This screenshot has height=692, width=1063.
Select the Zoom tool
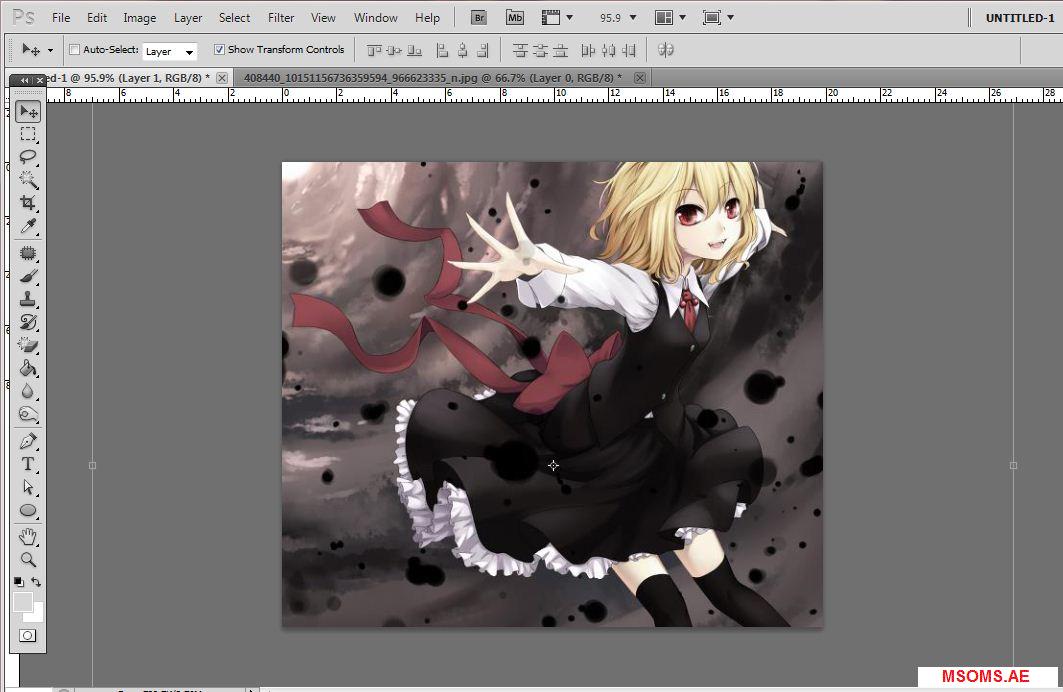pyautogui.click(x=28, y=560)
